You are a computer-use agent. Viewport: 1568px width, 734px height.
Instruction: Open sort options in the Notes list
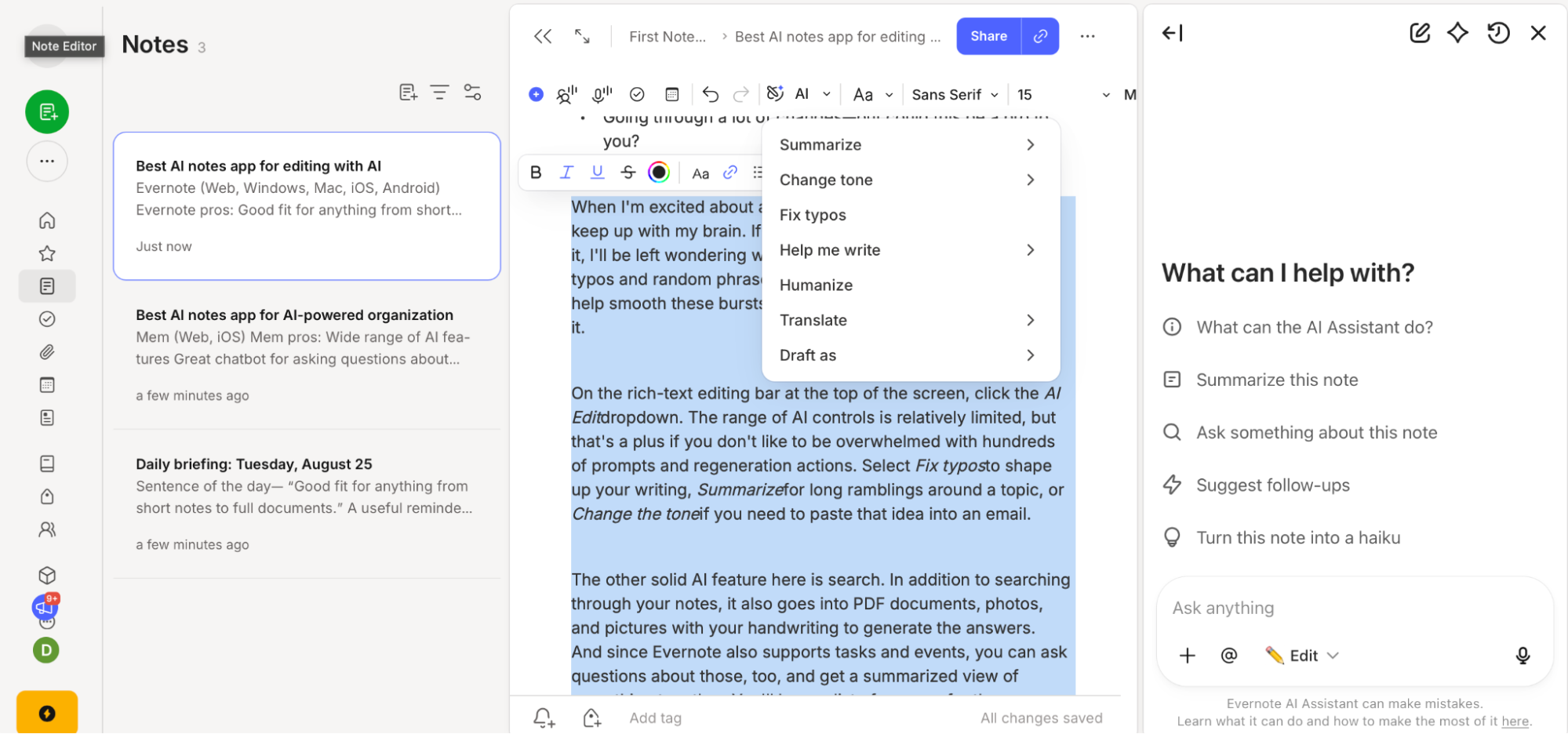440,93
